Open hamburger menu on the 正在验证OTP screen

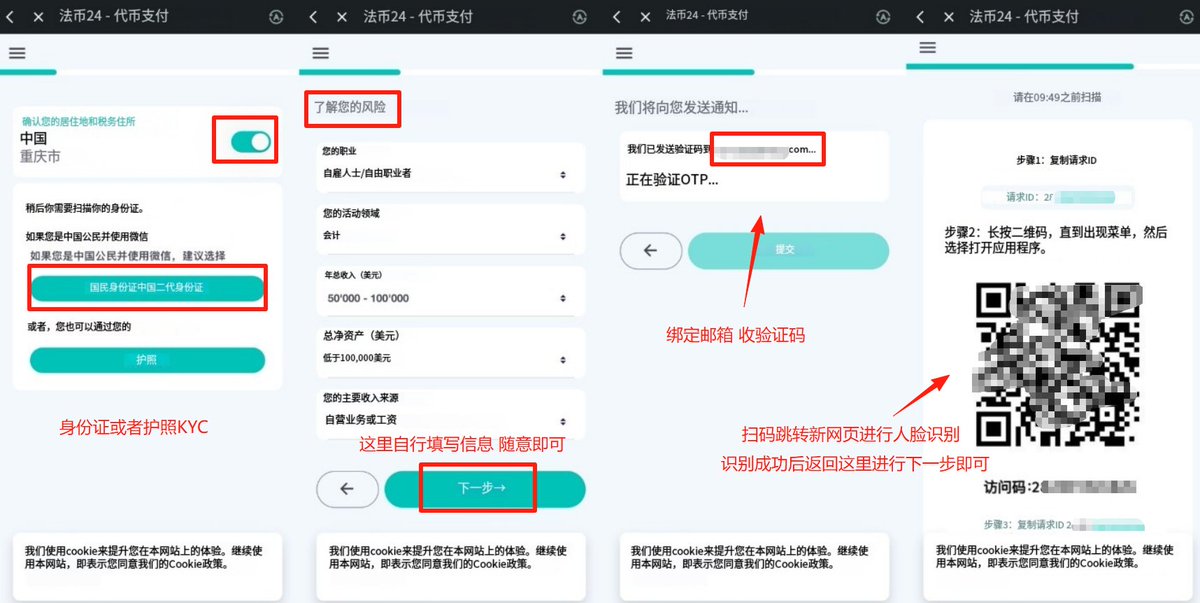624,53
